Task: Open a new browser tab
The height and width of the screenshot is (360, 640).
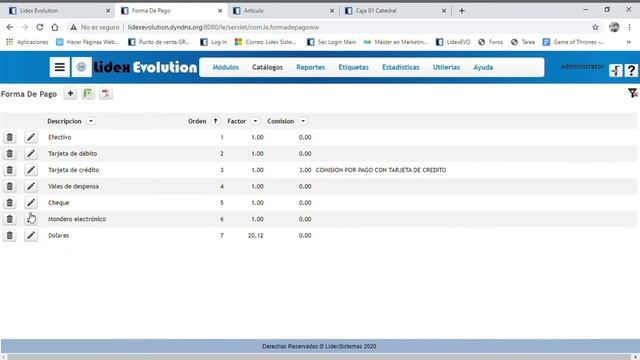Action: click(x=462, y=11)
